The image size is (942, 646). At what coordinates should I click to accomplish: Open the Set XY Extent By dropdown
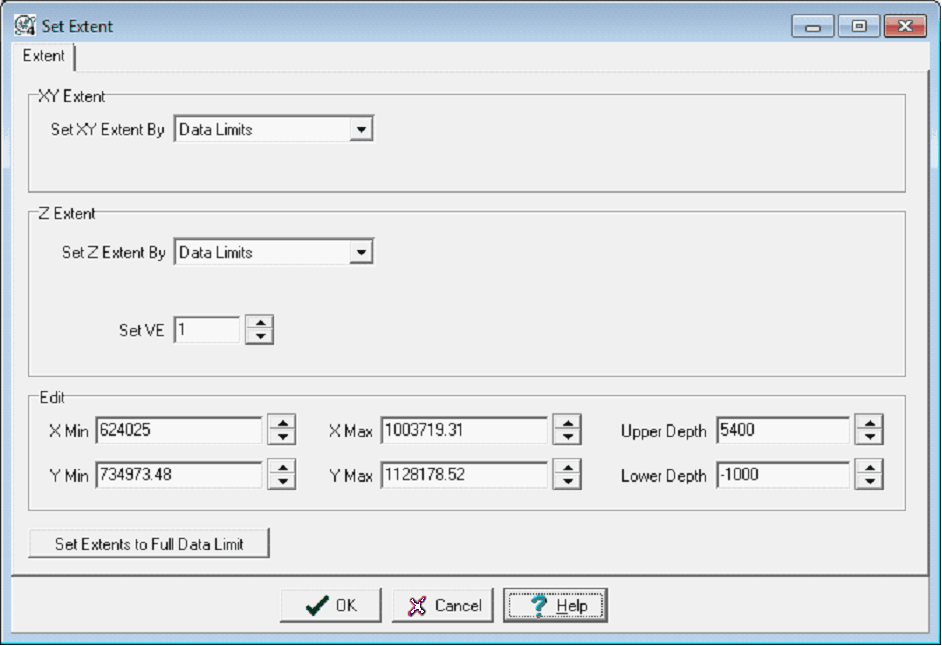(361, 129)
